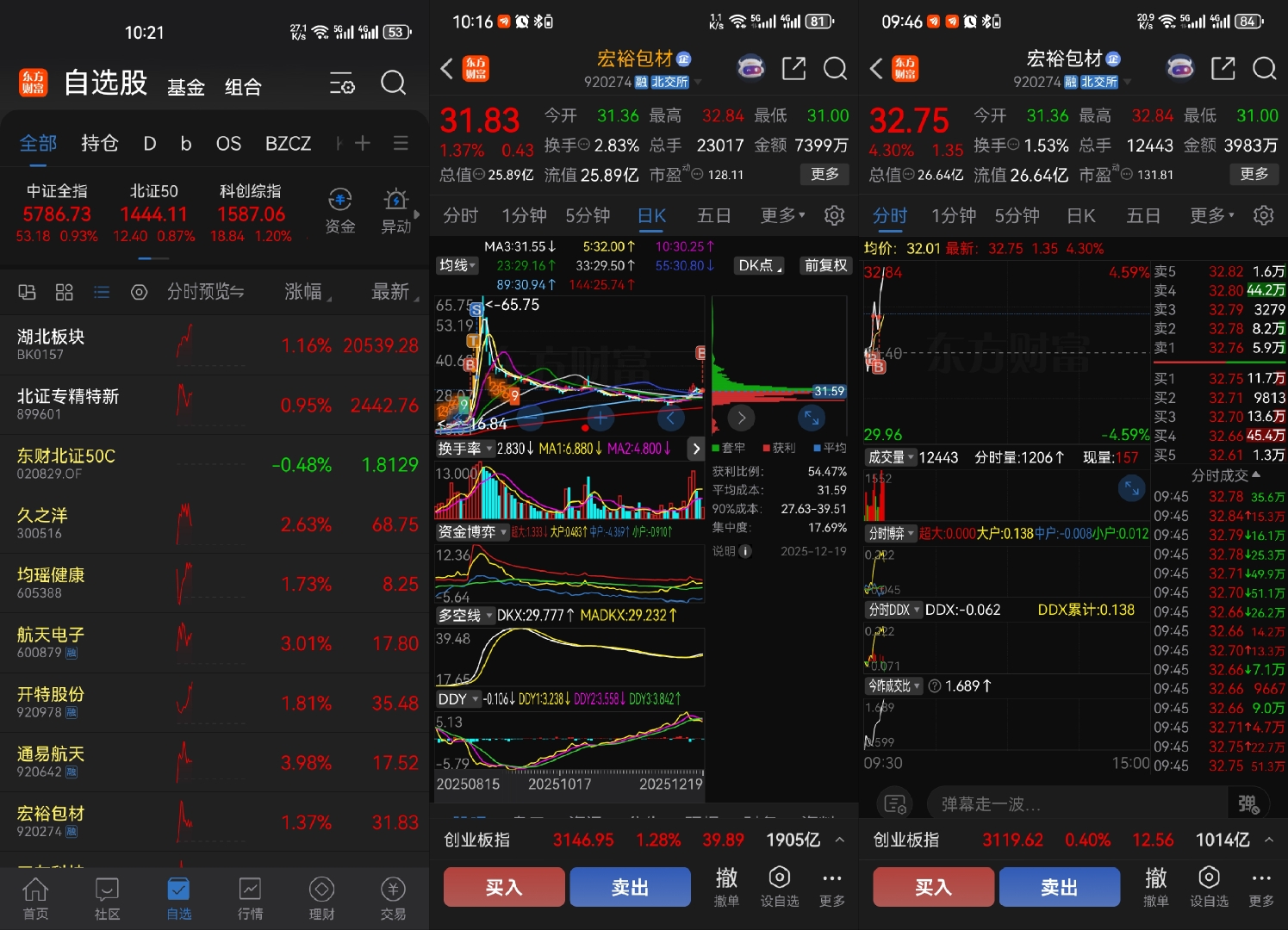
Task: Tap 更多 stats button on 31.83 screen
Action: pyautogui.click(x=824, y=174)
